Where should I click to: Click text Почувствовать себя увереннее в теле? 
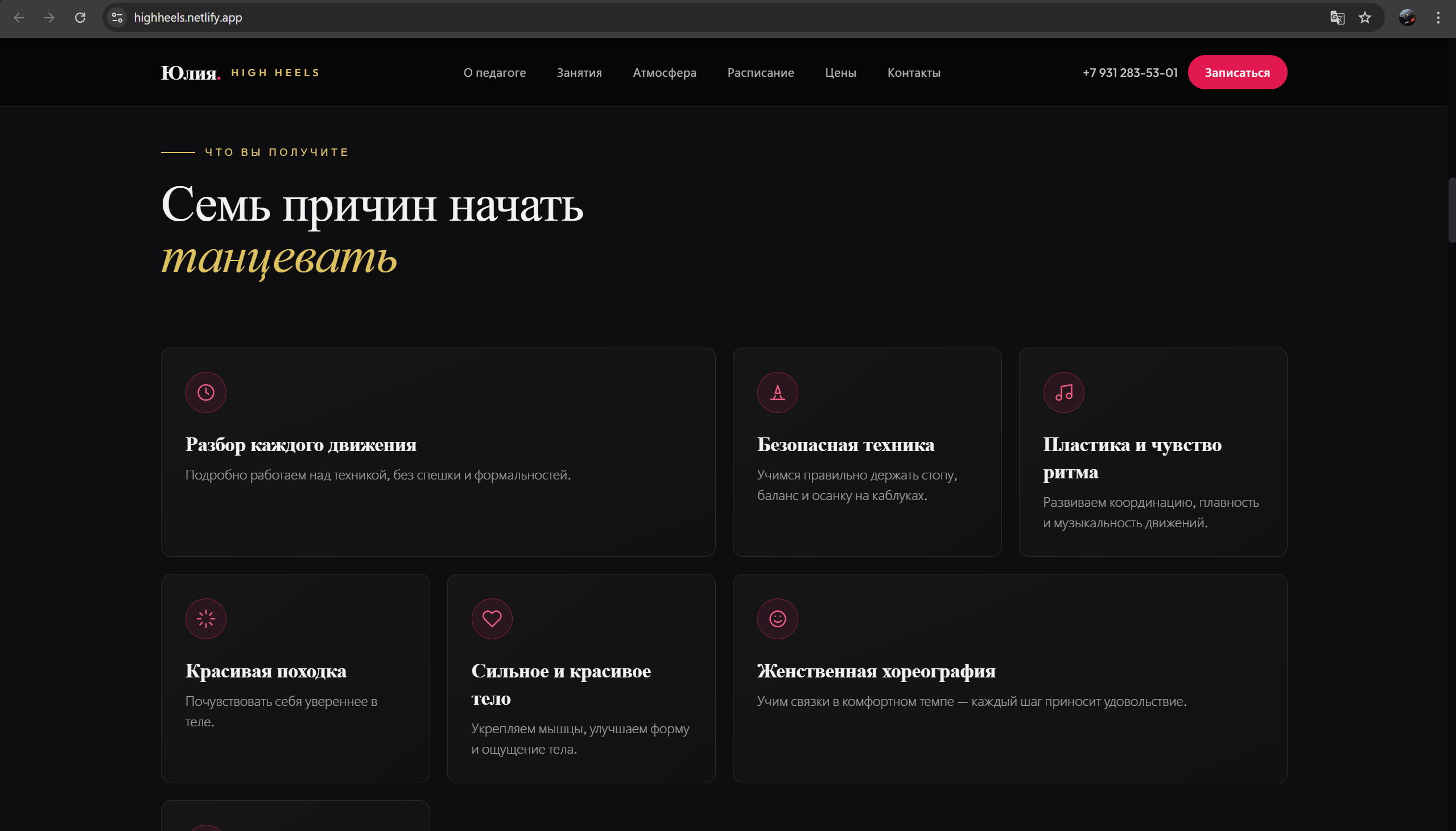pyautogui.click(x=281, y=711)
